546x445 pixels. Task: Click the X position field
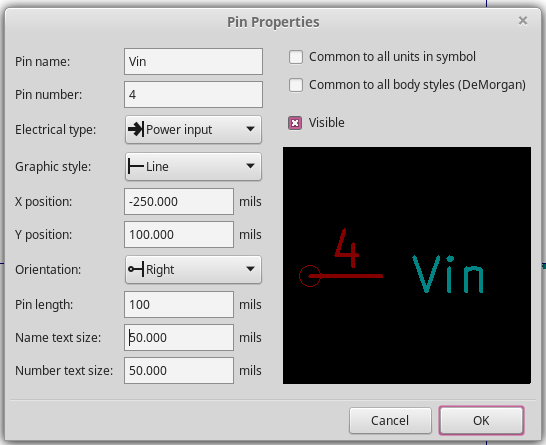[x=179, y=202]
